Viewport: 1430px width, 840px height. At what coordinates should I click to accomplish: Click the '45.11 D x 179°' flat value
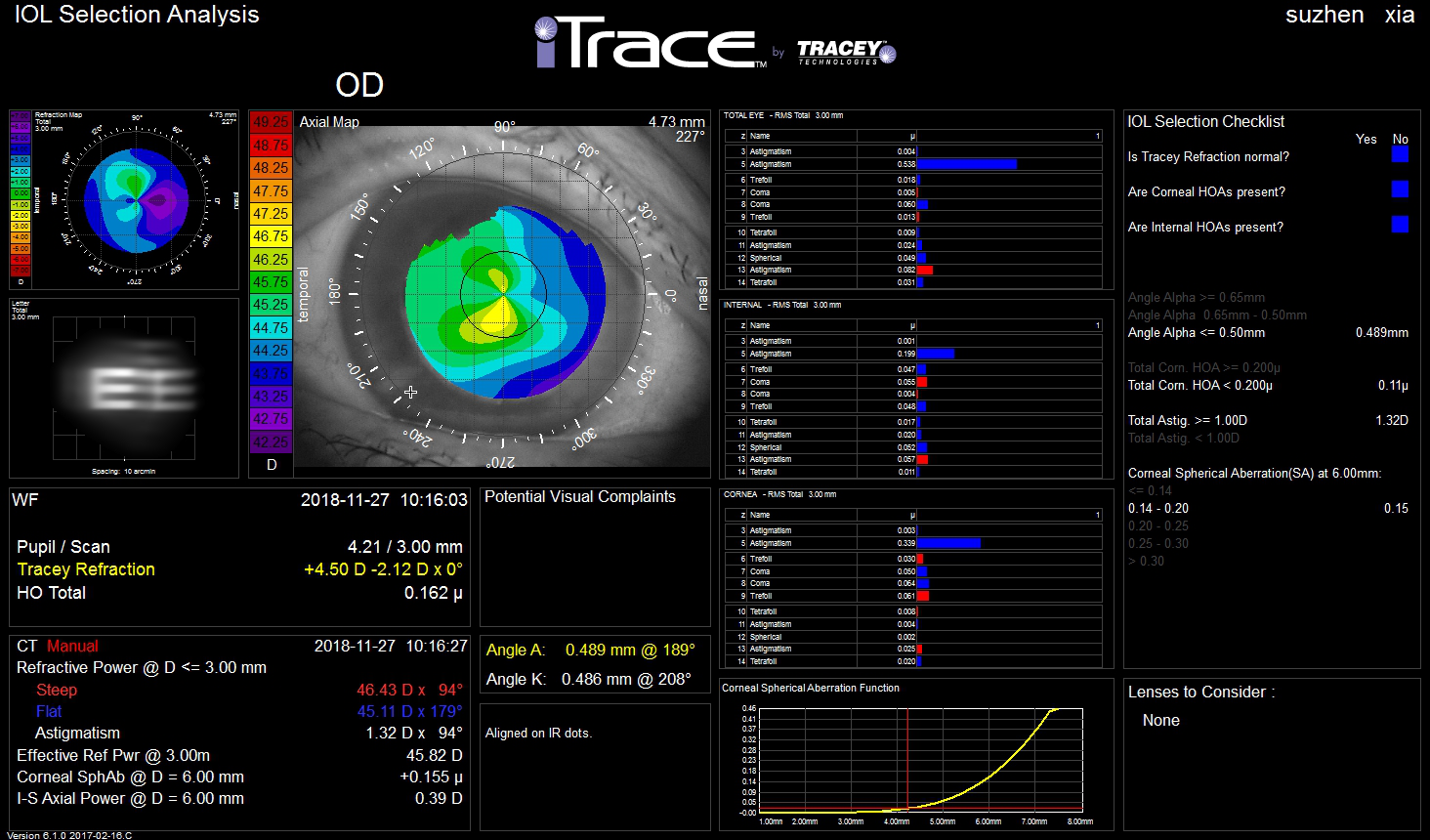pyautogui.click(x=409, y=711)
